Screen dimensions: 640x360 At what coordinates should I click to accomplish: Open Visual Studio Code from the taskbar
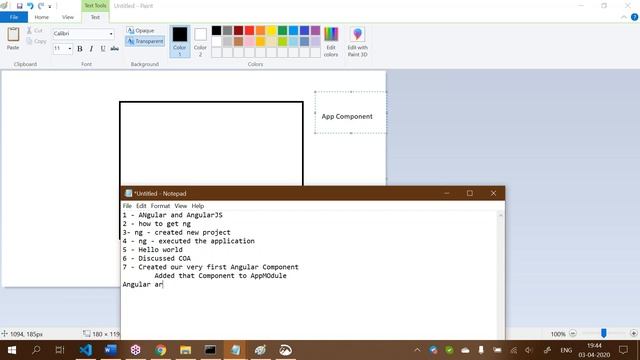click(86, 350)
